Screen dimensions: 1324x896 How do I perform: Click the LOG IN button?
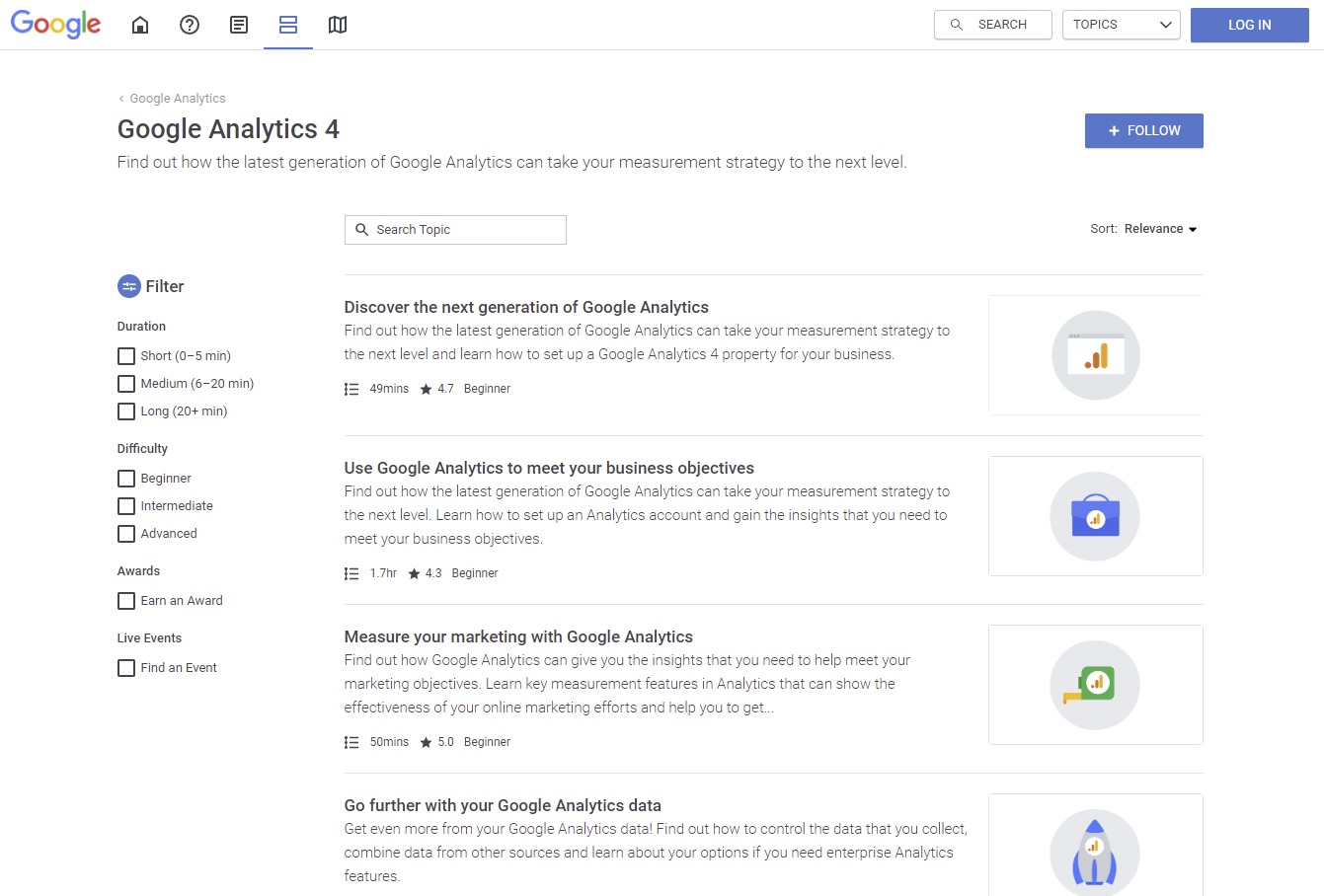click(1250, 25)
